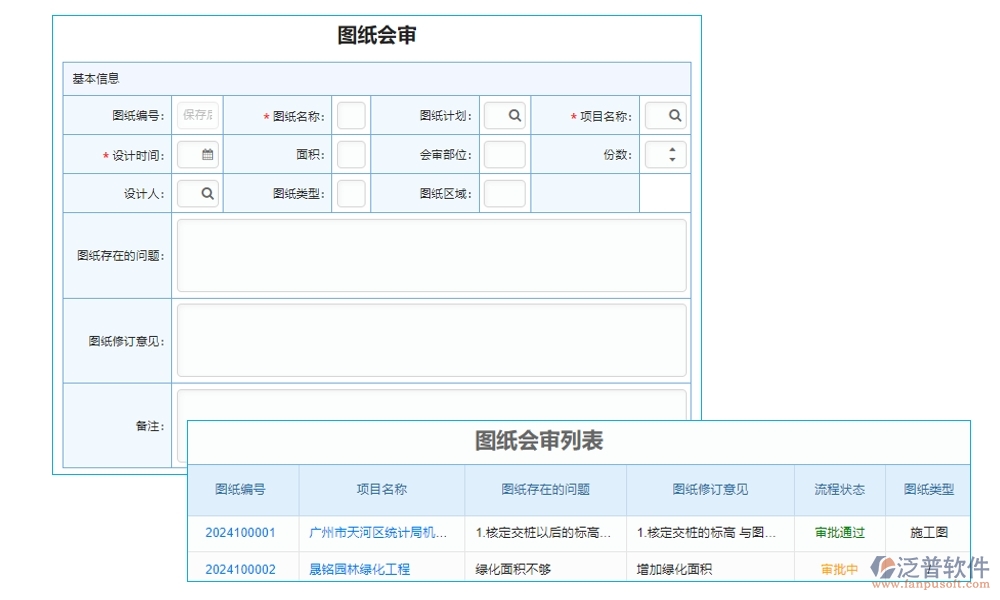Click the 图纸名称 input field
The width and height of the screenshot is (1000, 600).
click(x=351, y=115)
